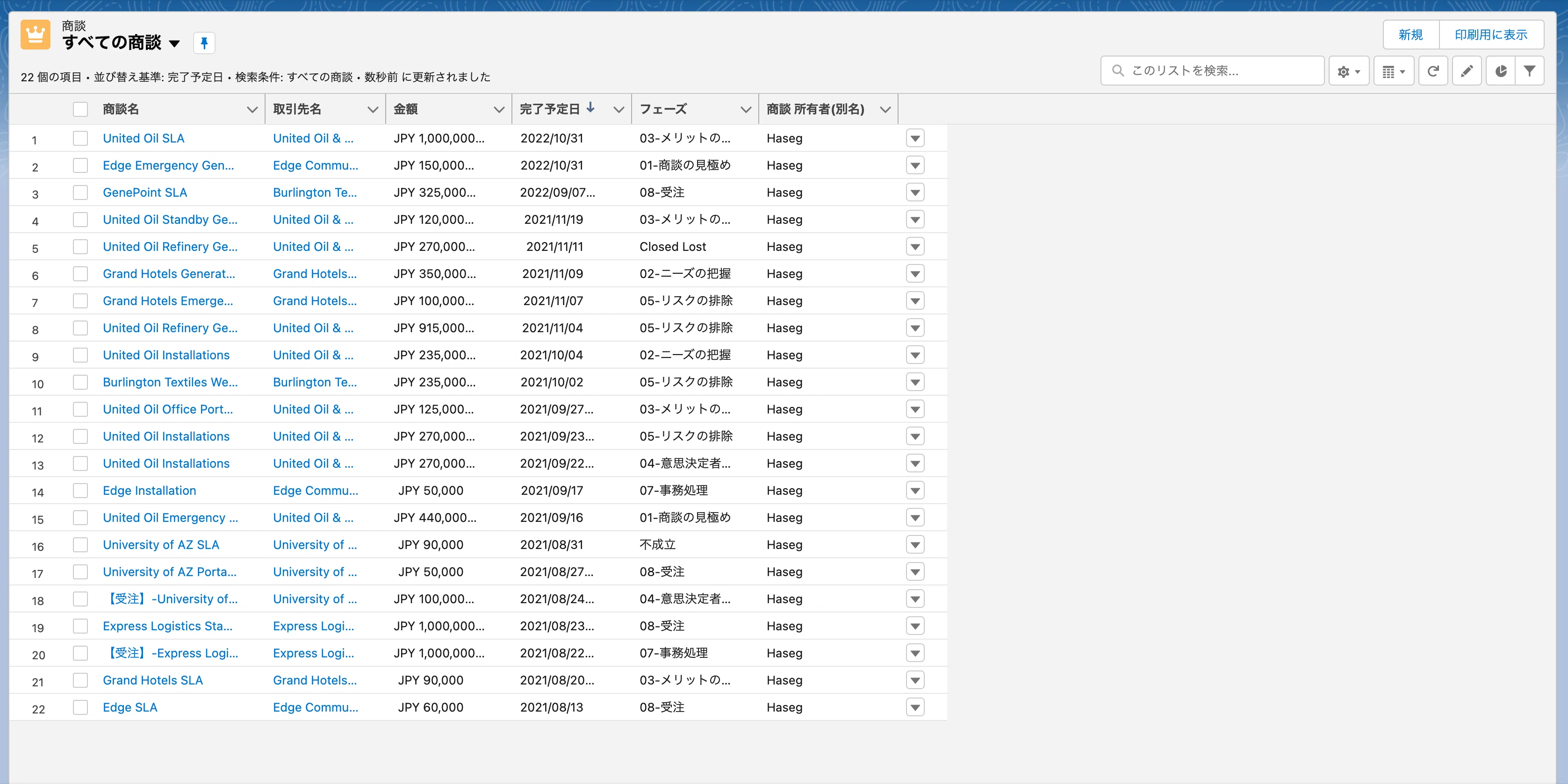Select the GenePoint SLA row checkbox
This screenshot has width=1568, height=784.
(80, 192)
